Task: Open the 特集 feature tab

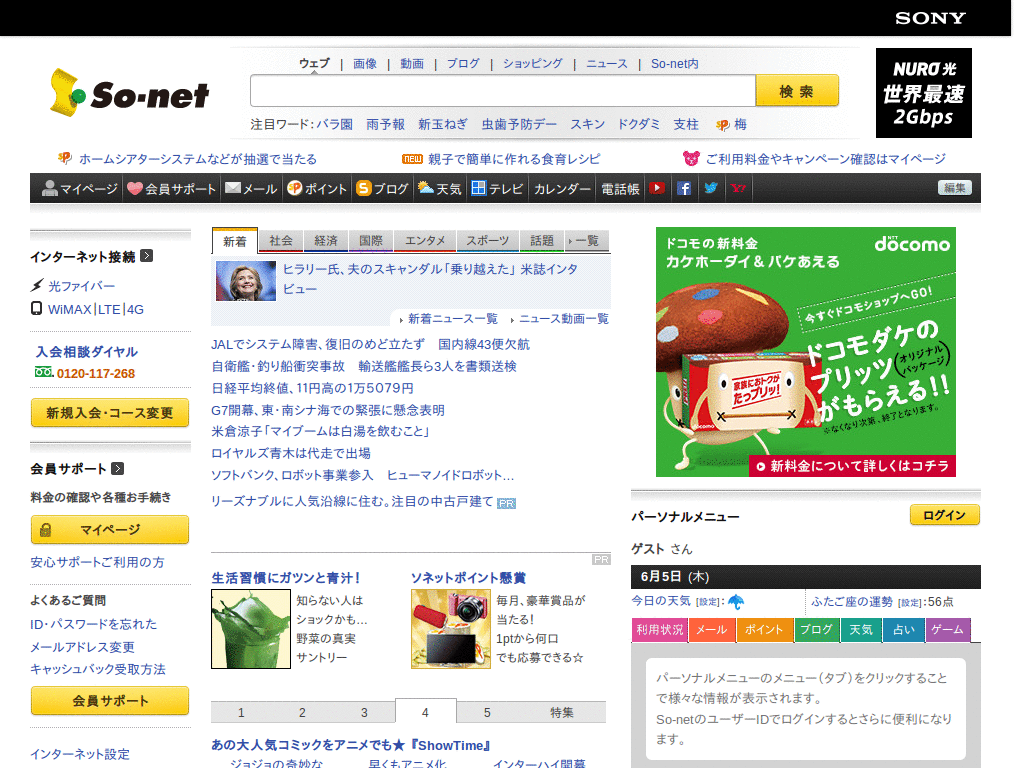Action: pyautogui.click(x=562, y=712)
